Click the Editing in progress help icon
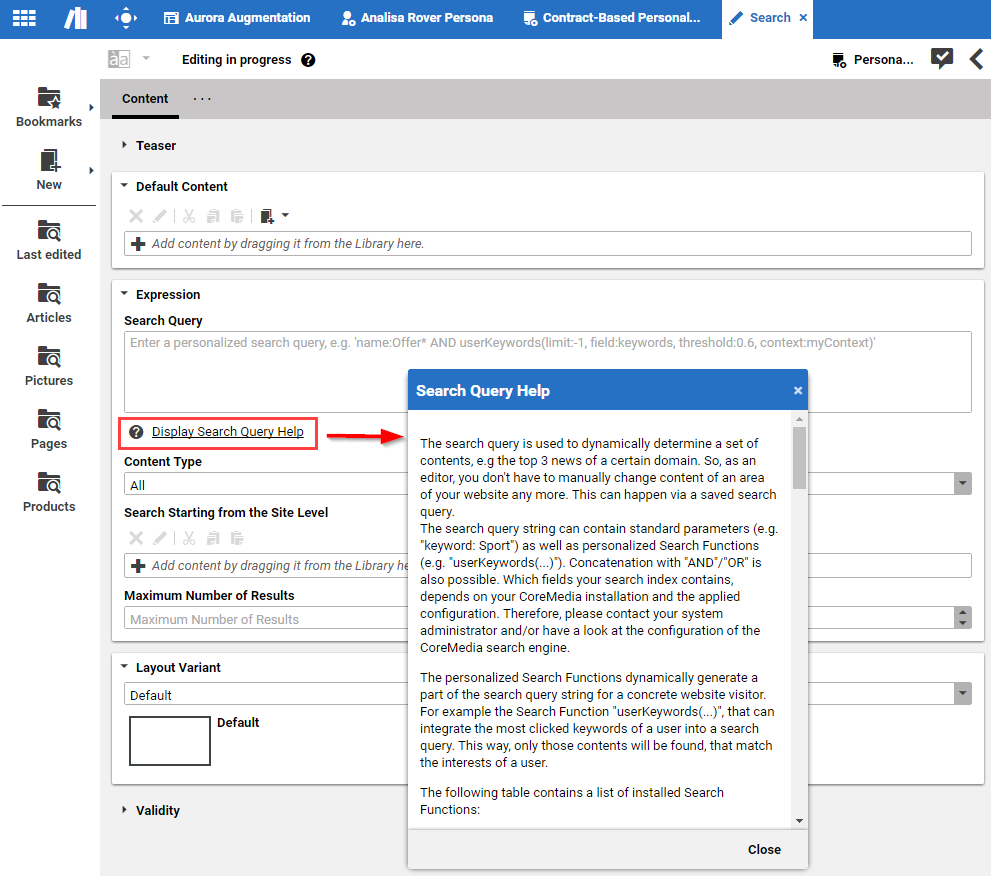991x876 pixels. tap(308, 60)
